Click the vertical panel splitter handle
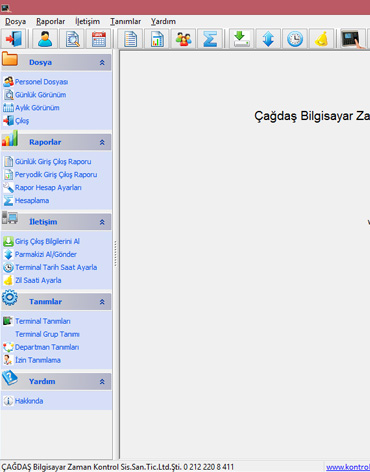 (x=116, y=254)
